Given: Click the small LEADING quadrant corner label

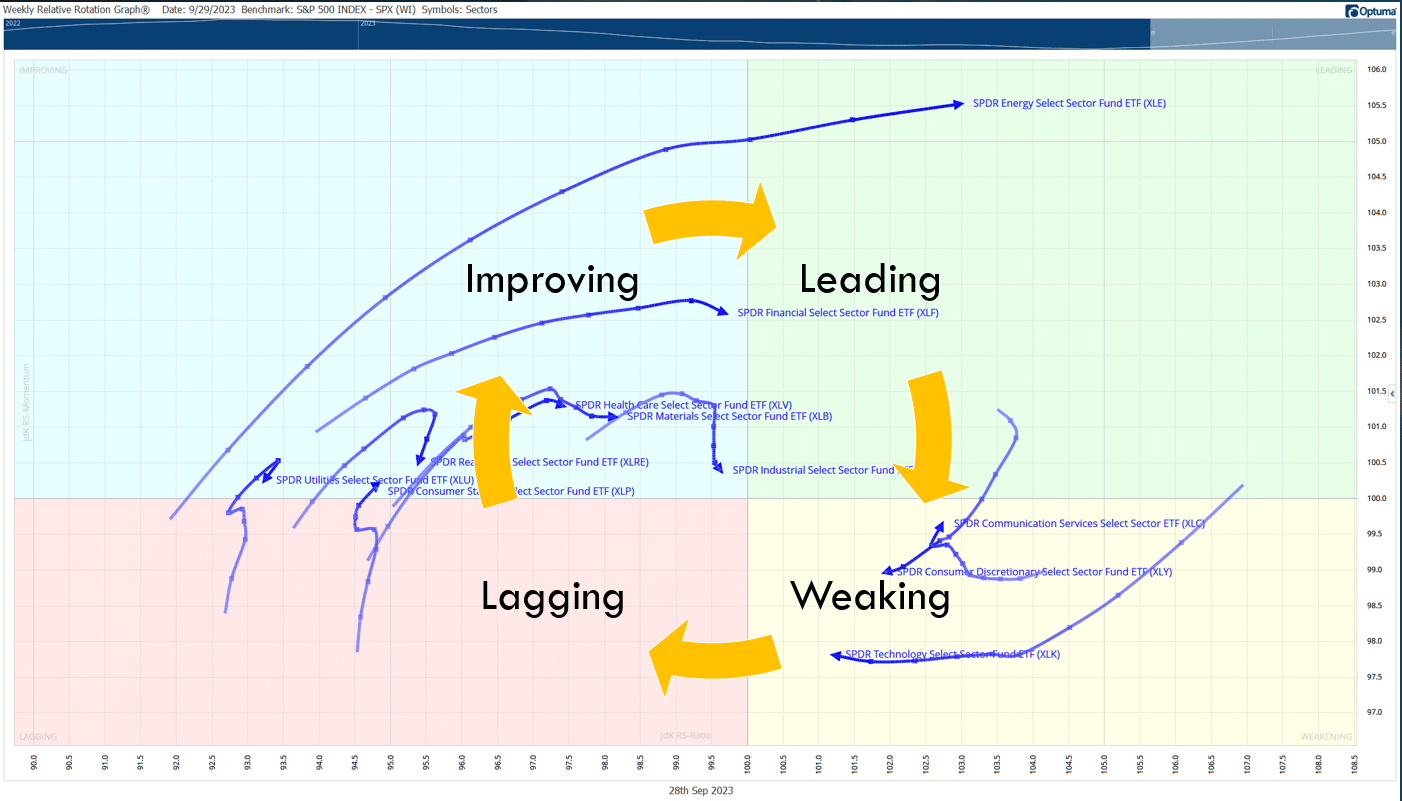Looking at the screenshot, I should (x=1332, y=70).
